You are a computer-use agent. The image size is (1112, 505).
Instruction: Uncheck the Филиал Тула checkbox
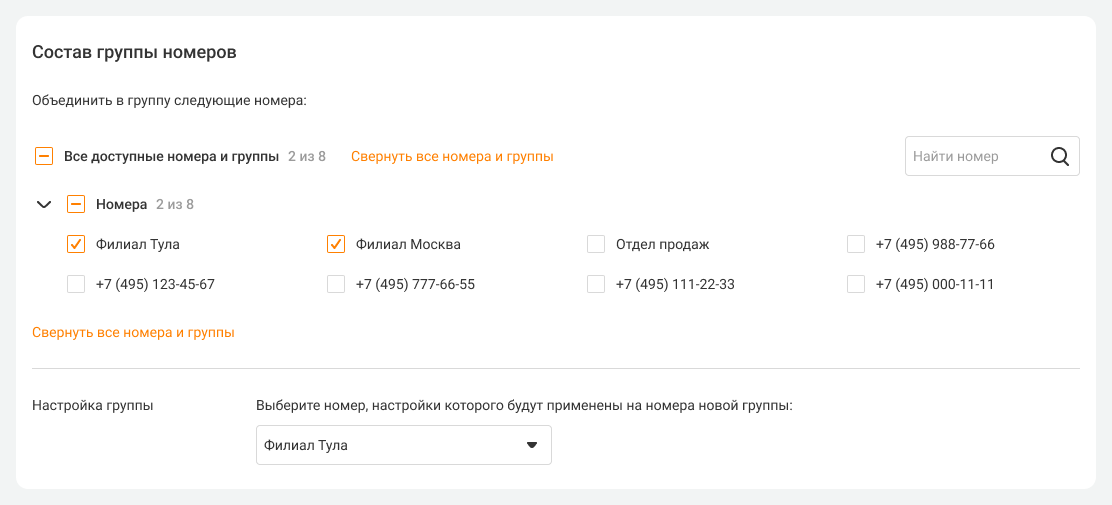76,244
